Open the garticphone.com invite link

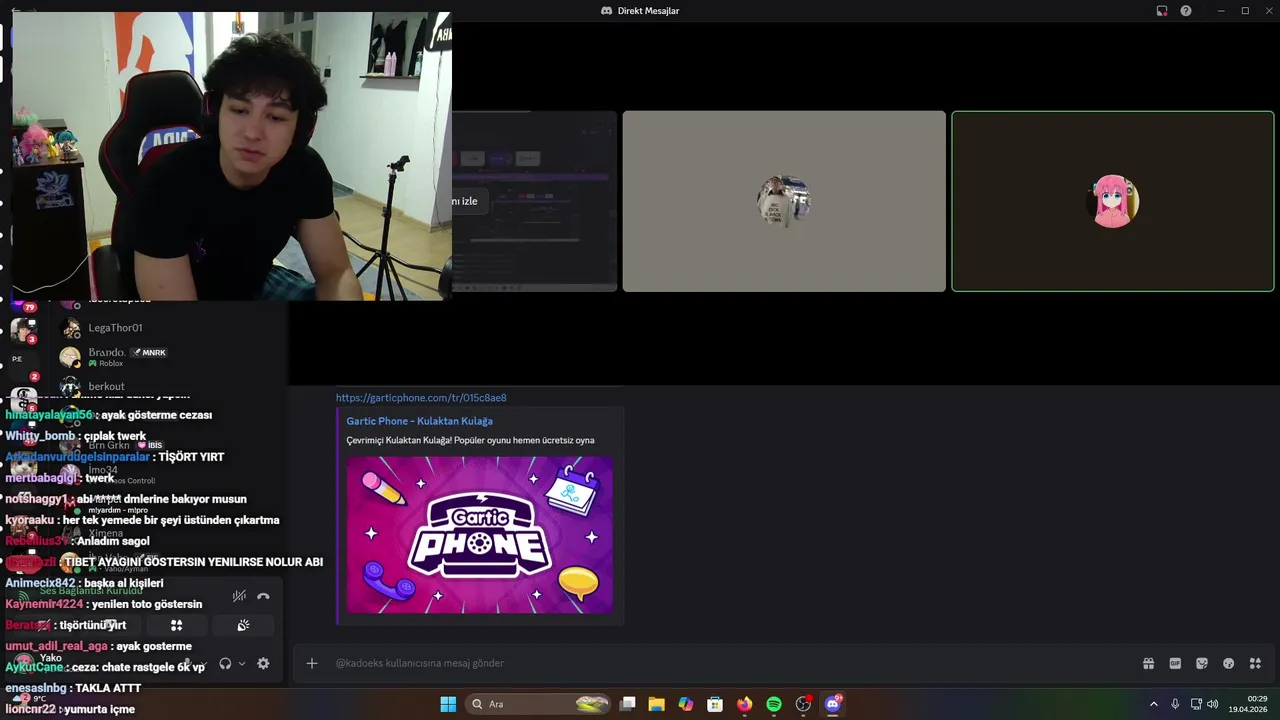point(421,397)
